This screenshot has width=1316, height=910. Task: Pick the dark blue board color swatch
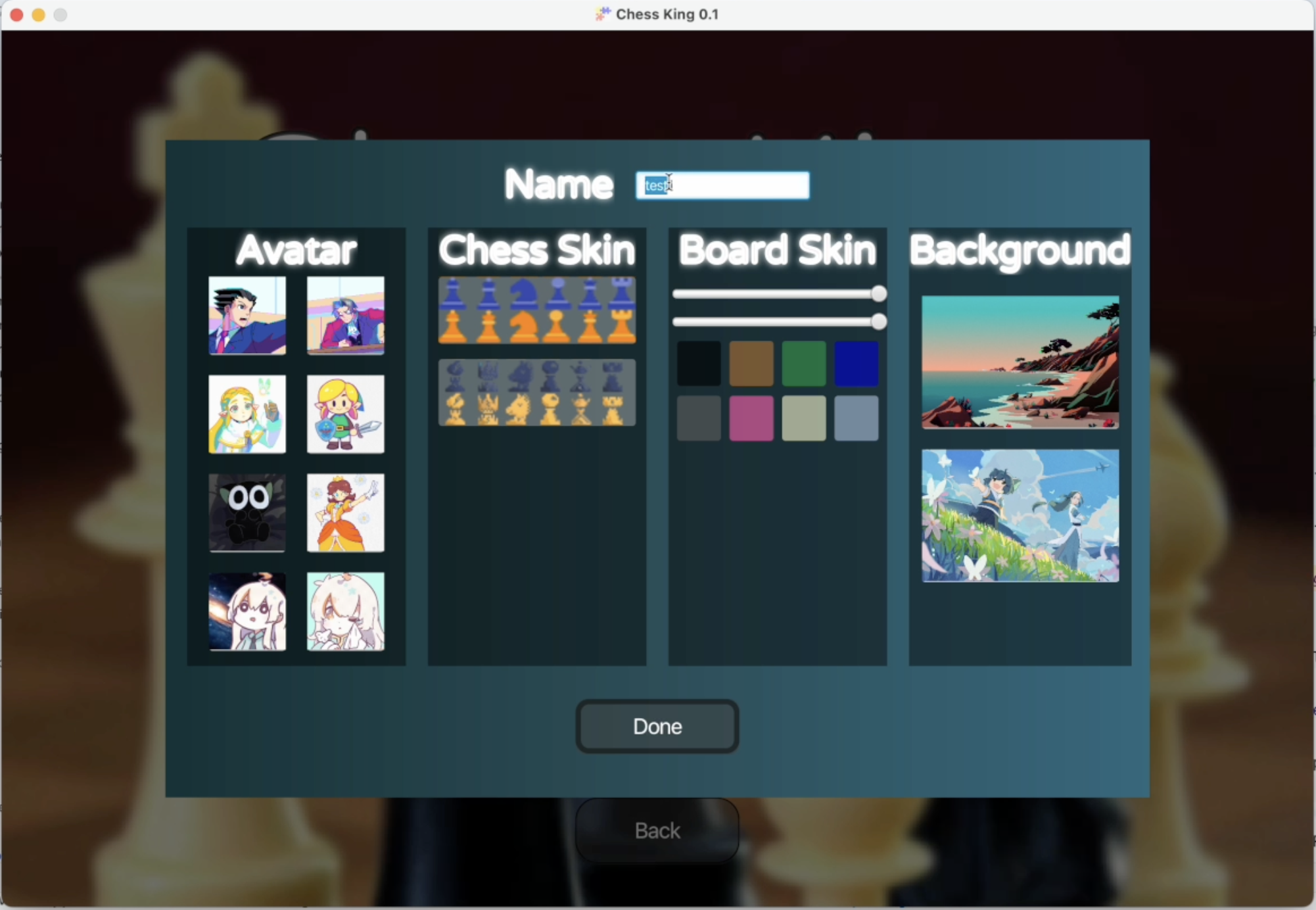pos(857,364)
